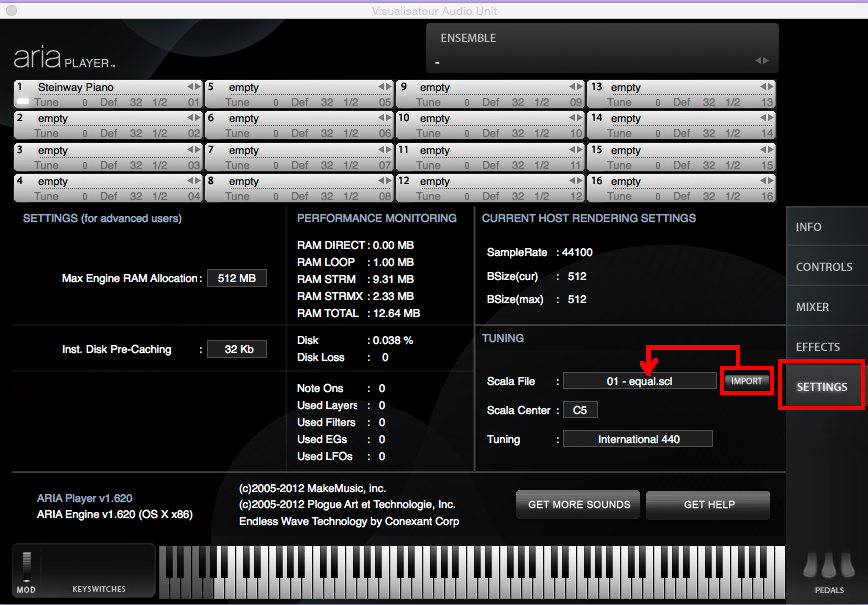Open the Scala File equal.scl selector
Image resolution: width=868 pixels, height=605 pixels.
point(639,381)
